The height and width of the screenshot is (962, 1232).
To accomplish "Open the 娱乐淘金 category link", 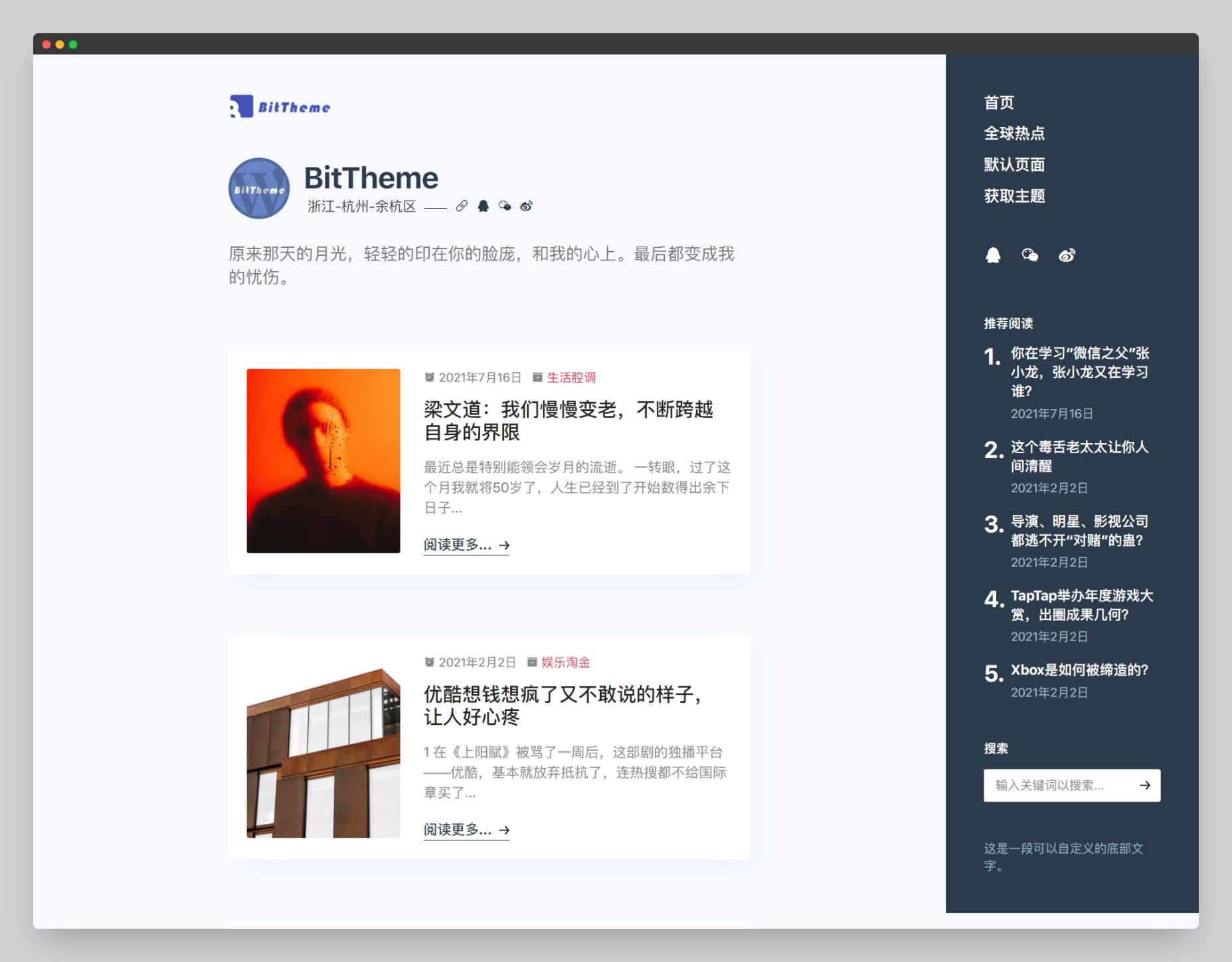I will [x=566, y=662].
